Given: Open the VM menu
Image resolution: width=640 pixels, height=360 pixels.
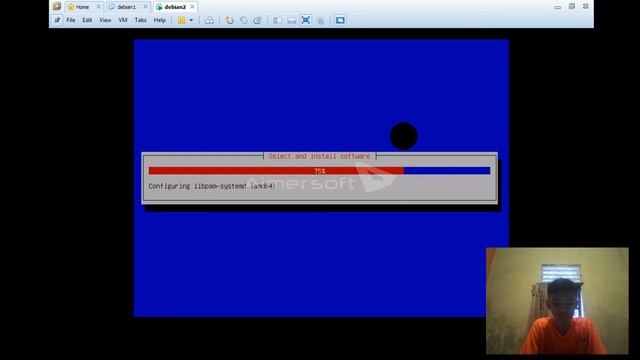Looking at the screenshot, I should tap(122, 20).
